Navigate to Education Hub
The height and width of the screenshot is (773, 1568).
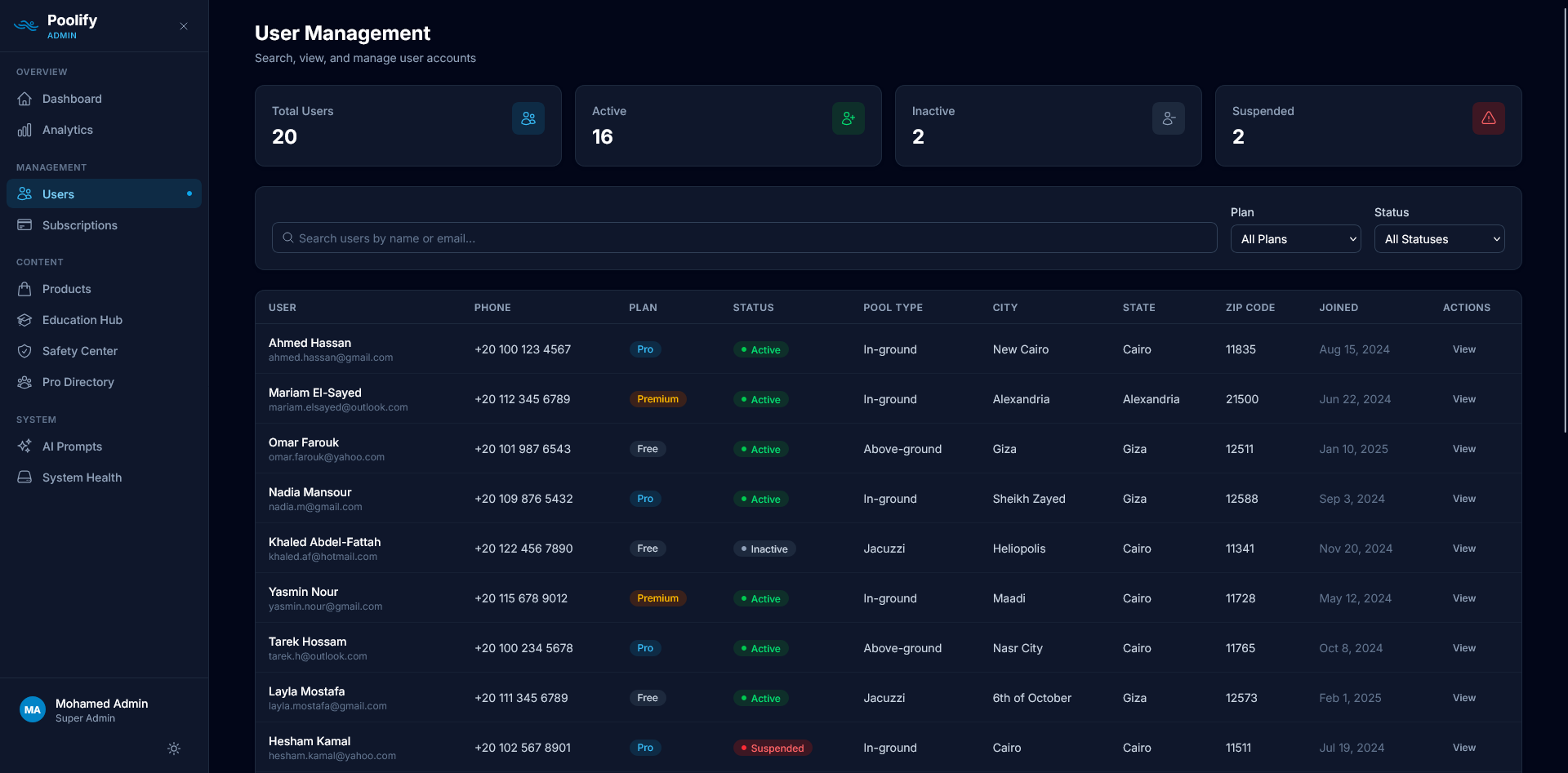click(104, 320)
